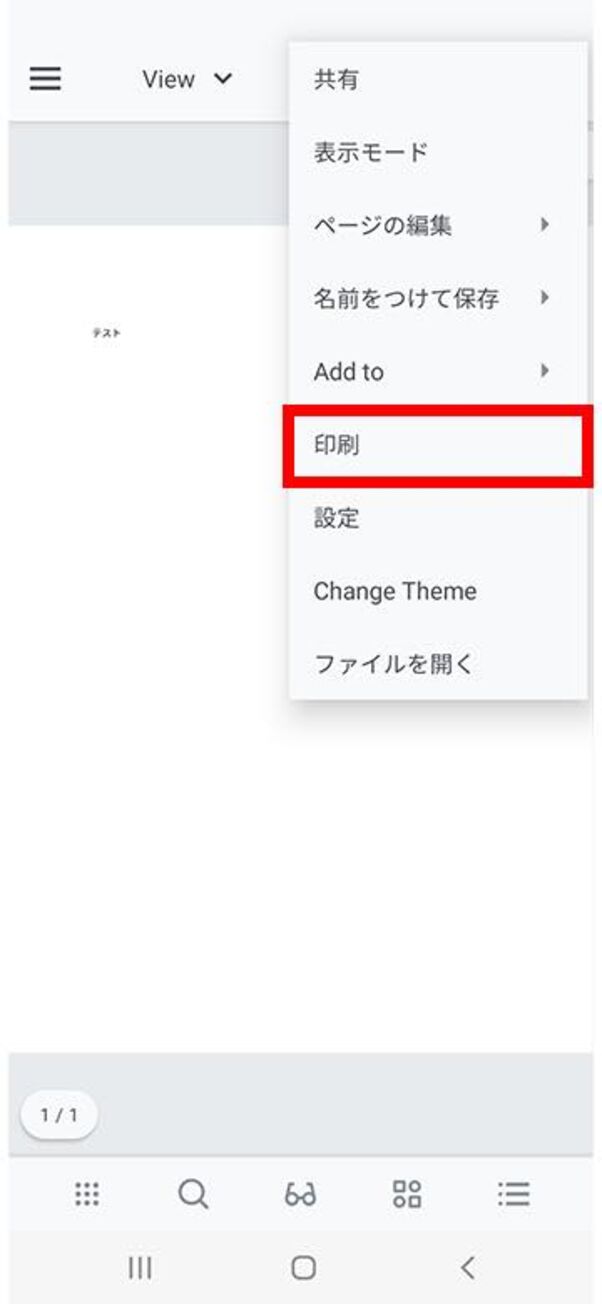The width and height of the screenshot is (602, 1304).
Task: Expand the Add to submenu arrow
Action: [x=545, y=371]
